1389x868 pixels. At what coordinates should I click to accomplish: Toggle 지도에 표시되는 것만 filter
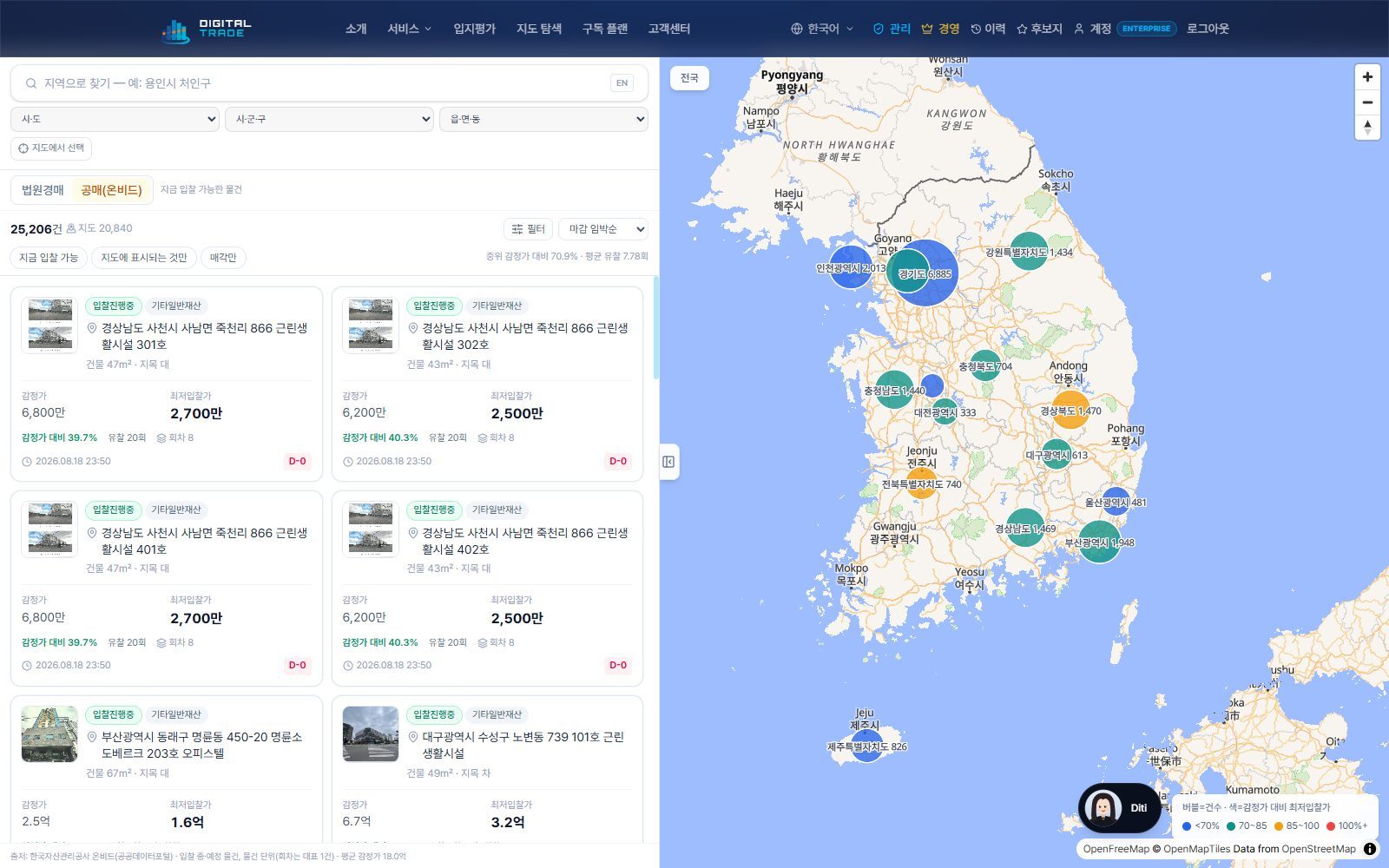click(144, 258)
